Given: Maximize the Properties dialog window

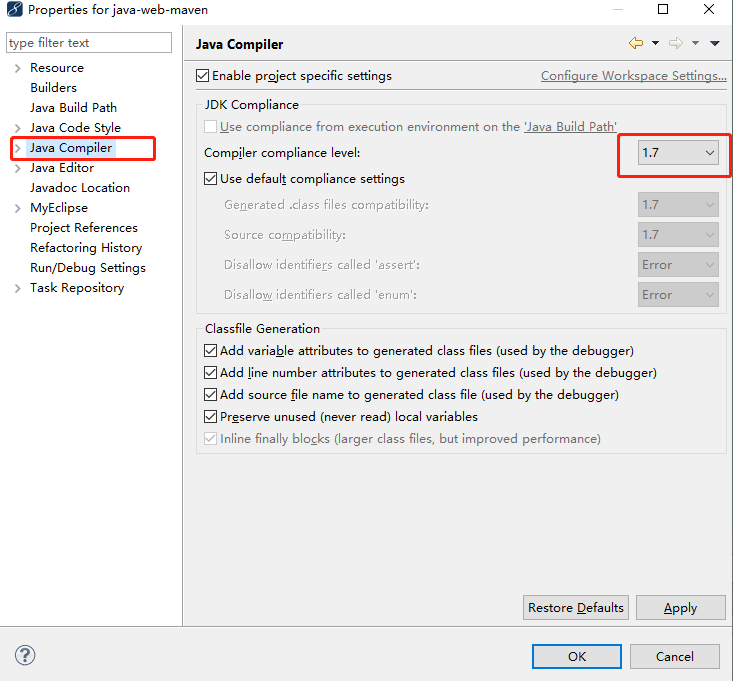Looking at the screenshot, I should click(663, 9).
